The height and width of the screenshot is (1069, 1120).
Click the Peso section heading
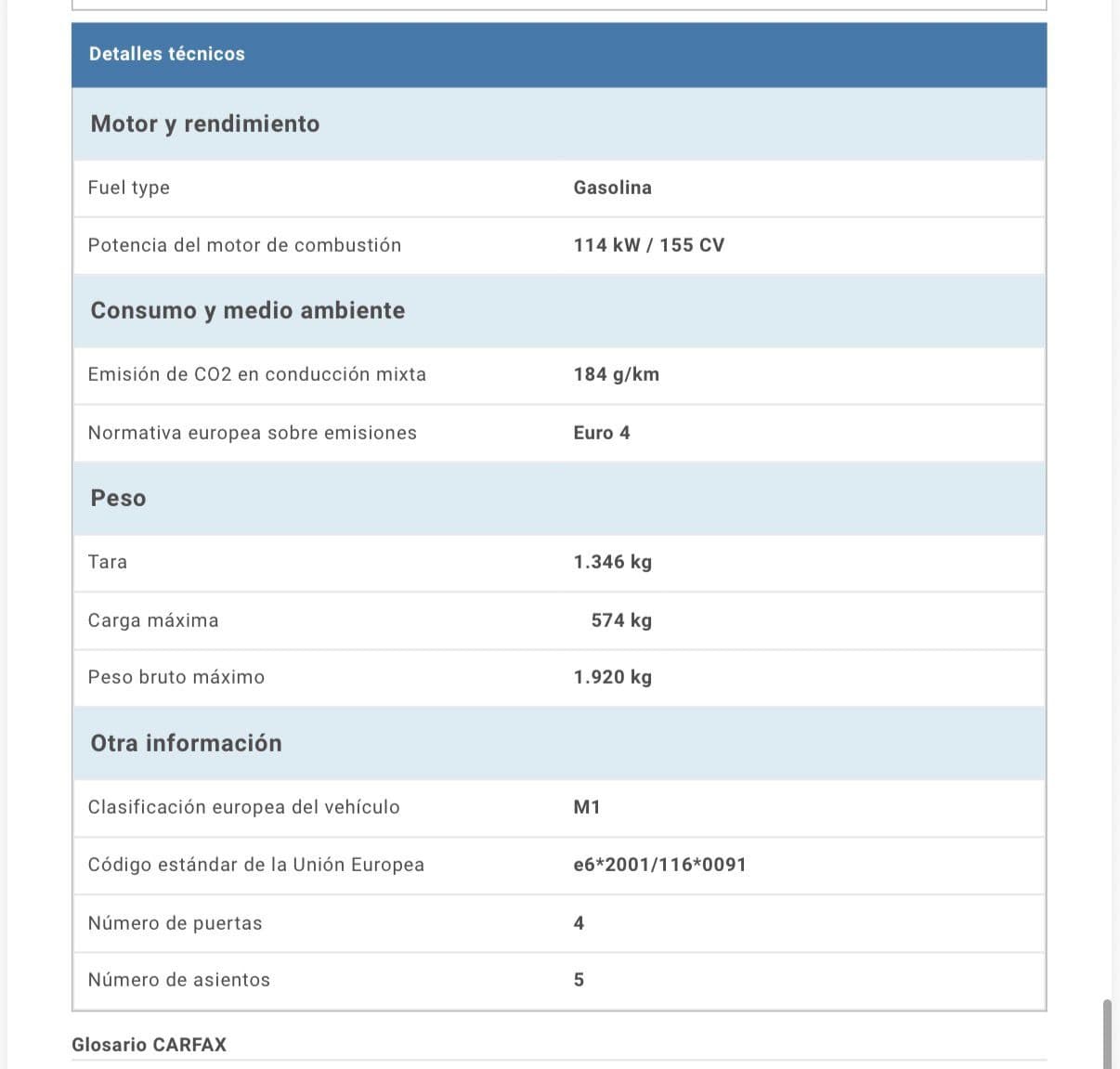click(x=118, y=498)
